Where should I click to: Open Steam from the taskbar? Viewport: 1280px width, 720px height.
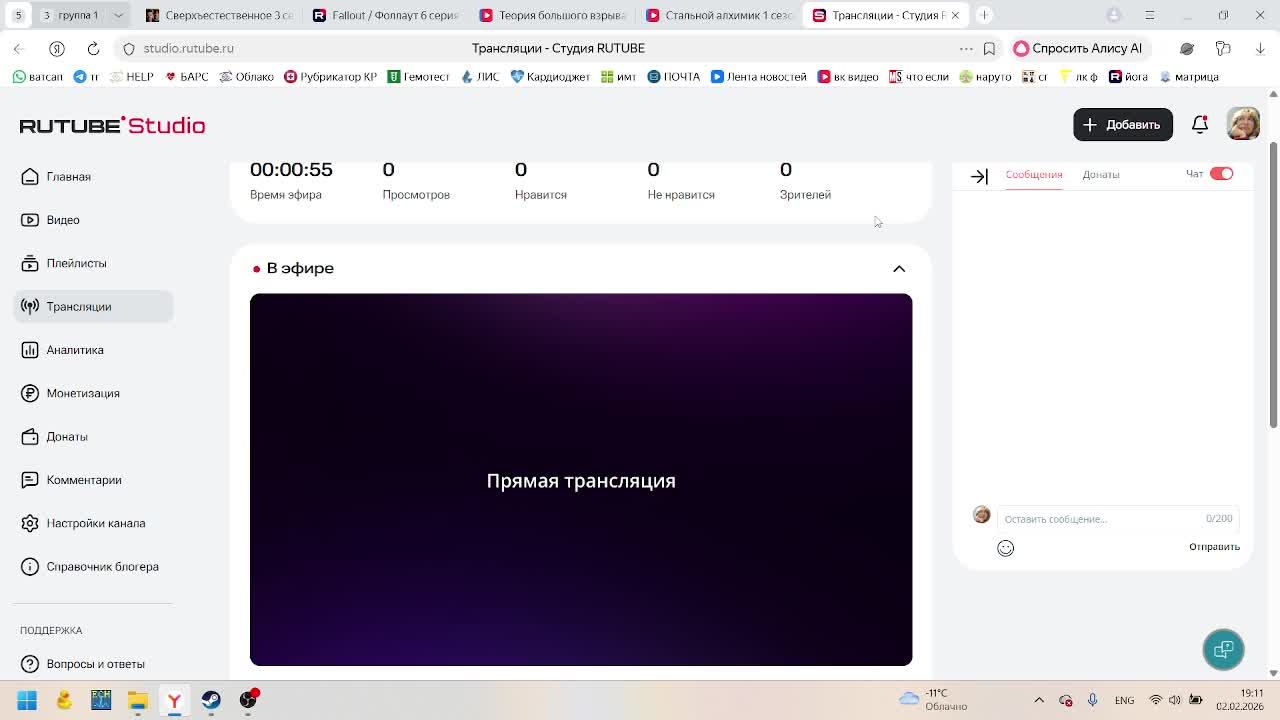[211, 700]
